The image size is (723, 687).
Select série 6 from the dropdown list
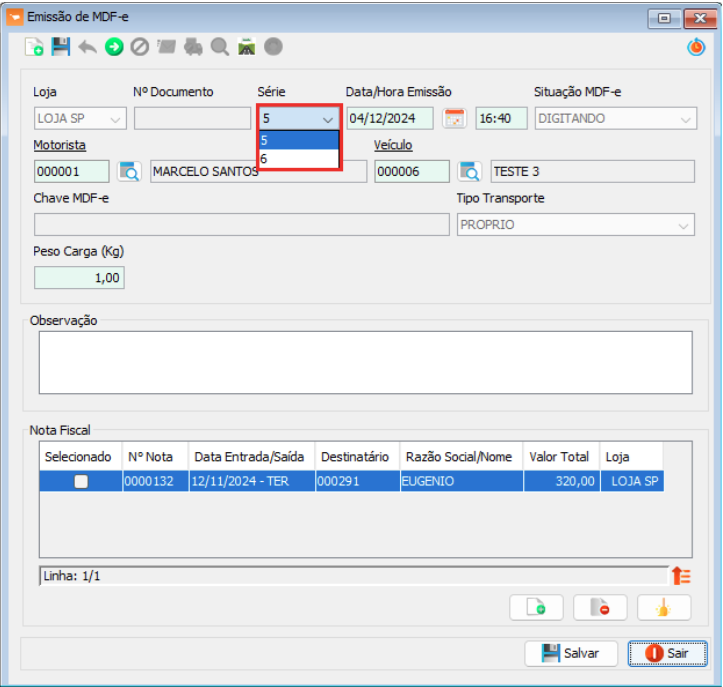(298, 159)
